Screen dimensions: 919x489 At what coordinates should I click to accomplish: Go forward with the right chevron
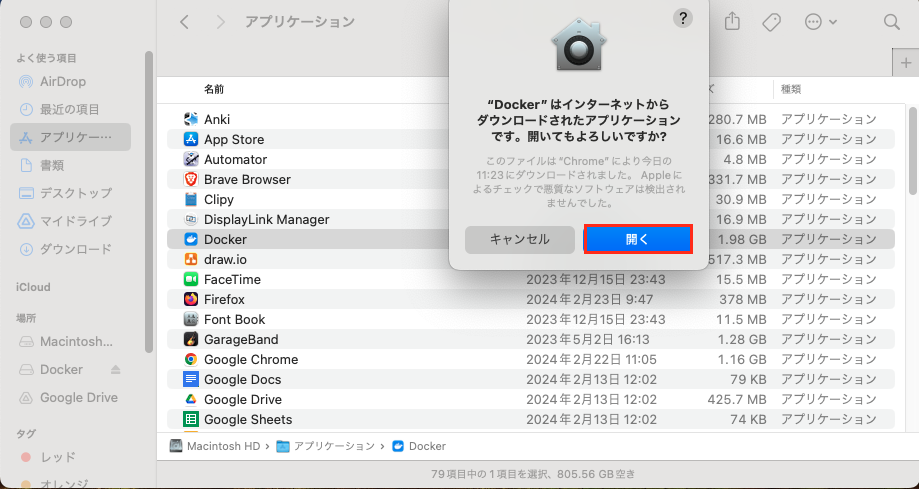coord(220,22)
